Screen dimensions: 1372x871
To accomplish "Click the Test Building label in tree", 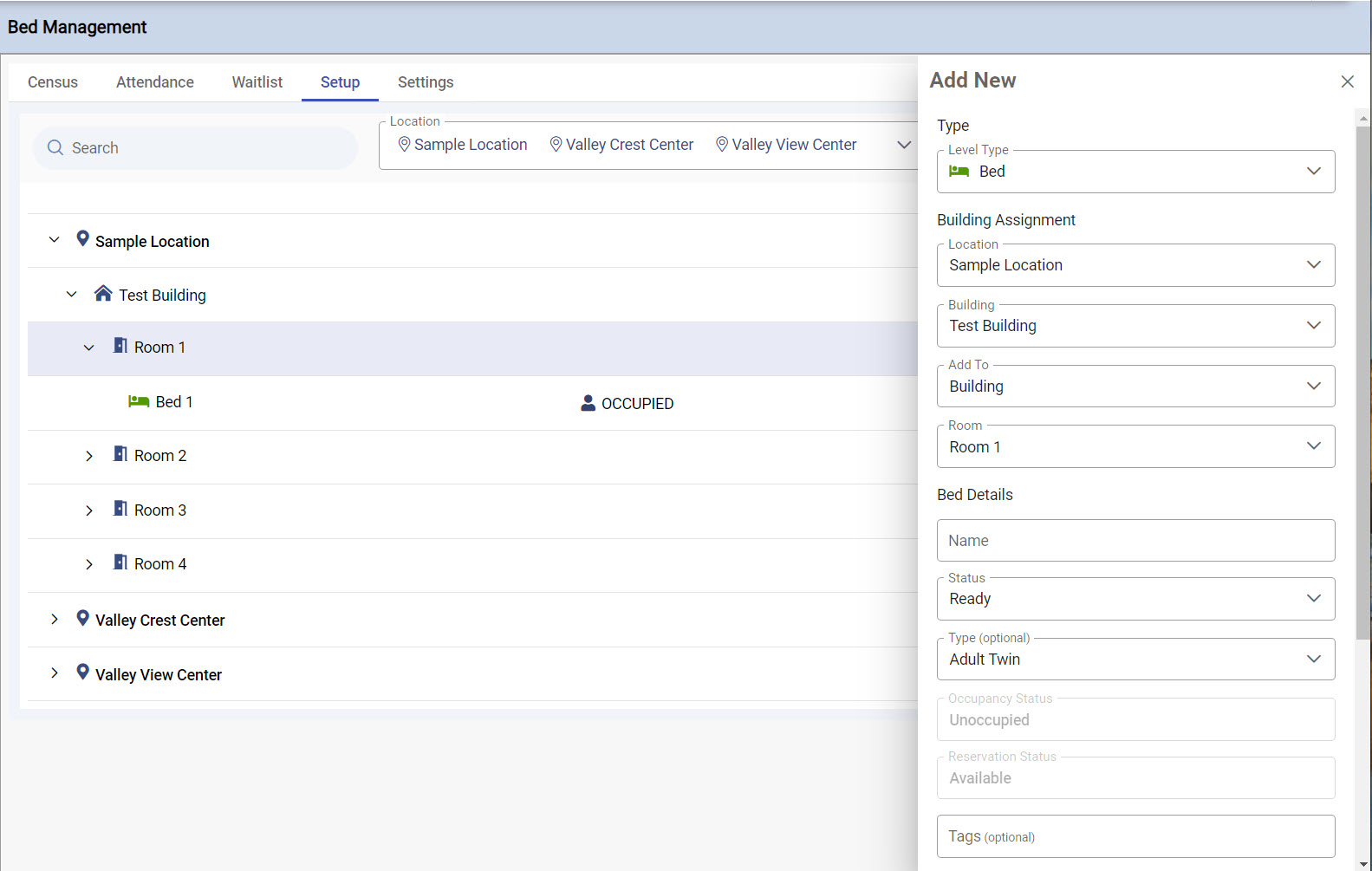I will tap(162, 296).
